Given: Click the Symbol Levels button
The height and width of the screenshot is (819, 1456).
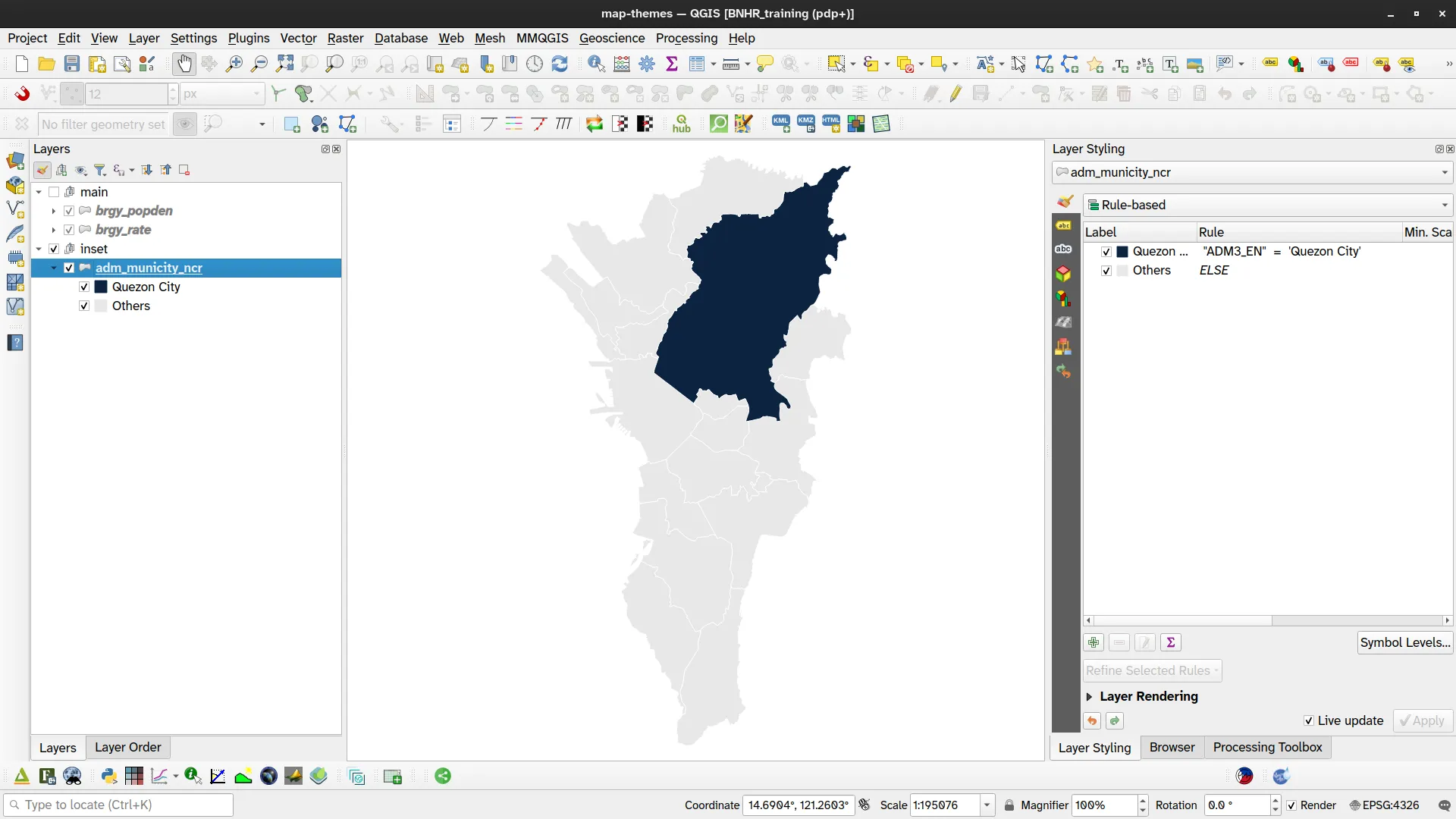Looking at the screenshot, I should coord(1404,643).
